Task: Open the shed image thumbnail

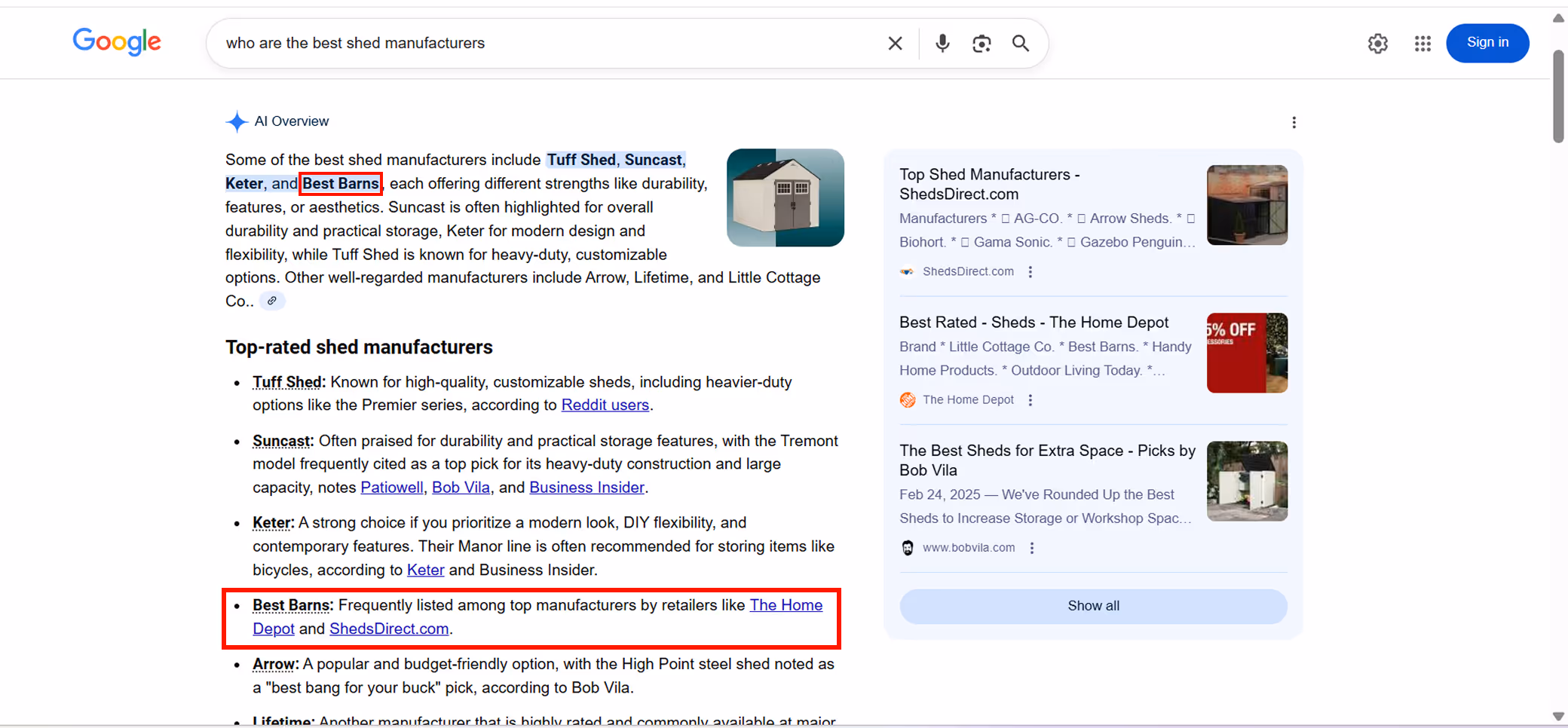Action: 785,197
